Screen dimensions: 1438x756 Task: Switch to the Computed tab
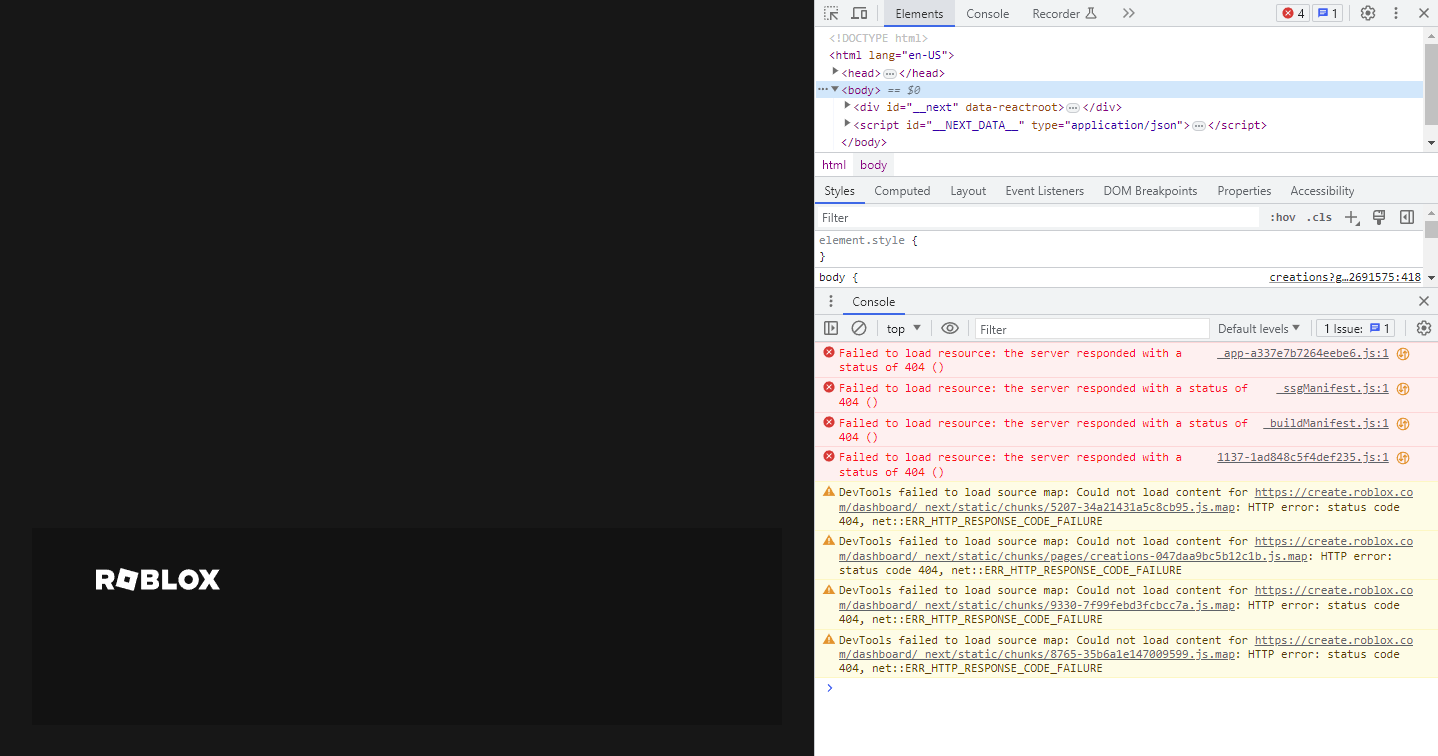tap(901, 191)
